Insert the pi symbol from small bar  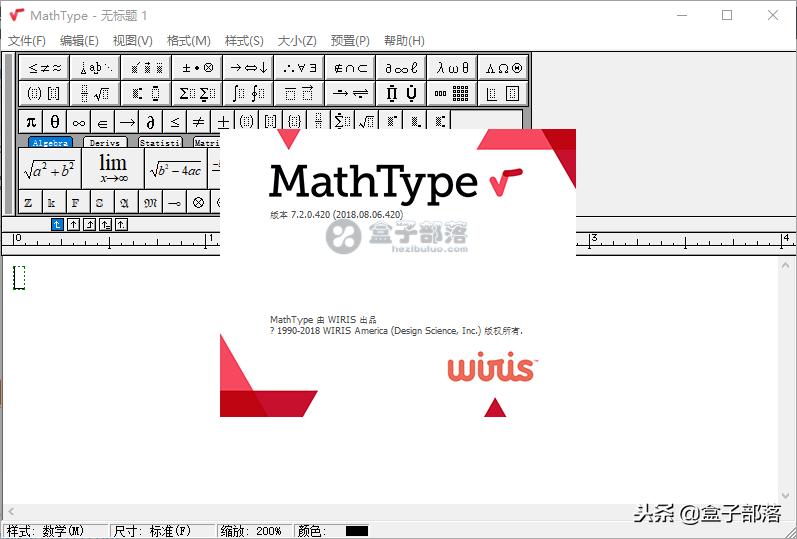pos(30,122)
